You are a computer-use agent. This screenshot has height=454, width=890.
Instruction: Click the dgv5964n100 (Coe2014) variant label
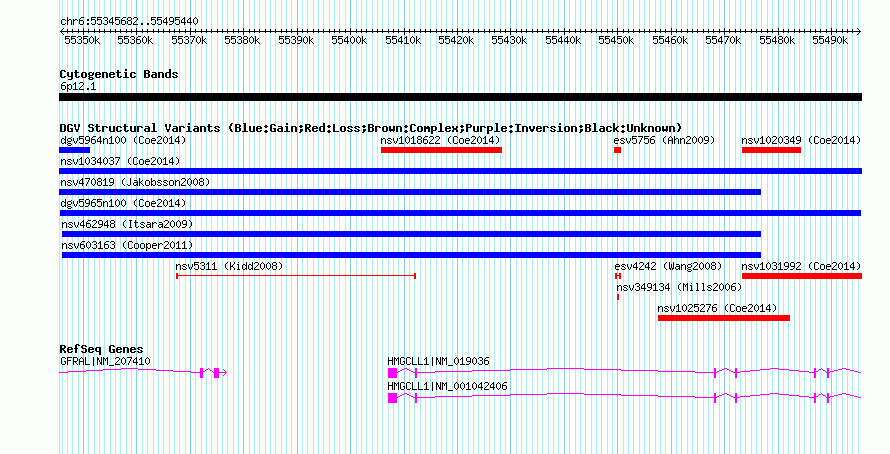pos(123,140)
